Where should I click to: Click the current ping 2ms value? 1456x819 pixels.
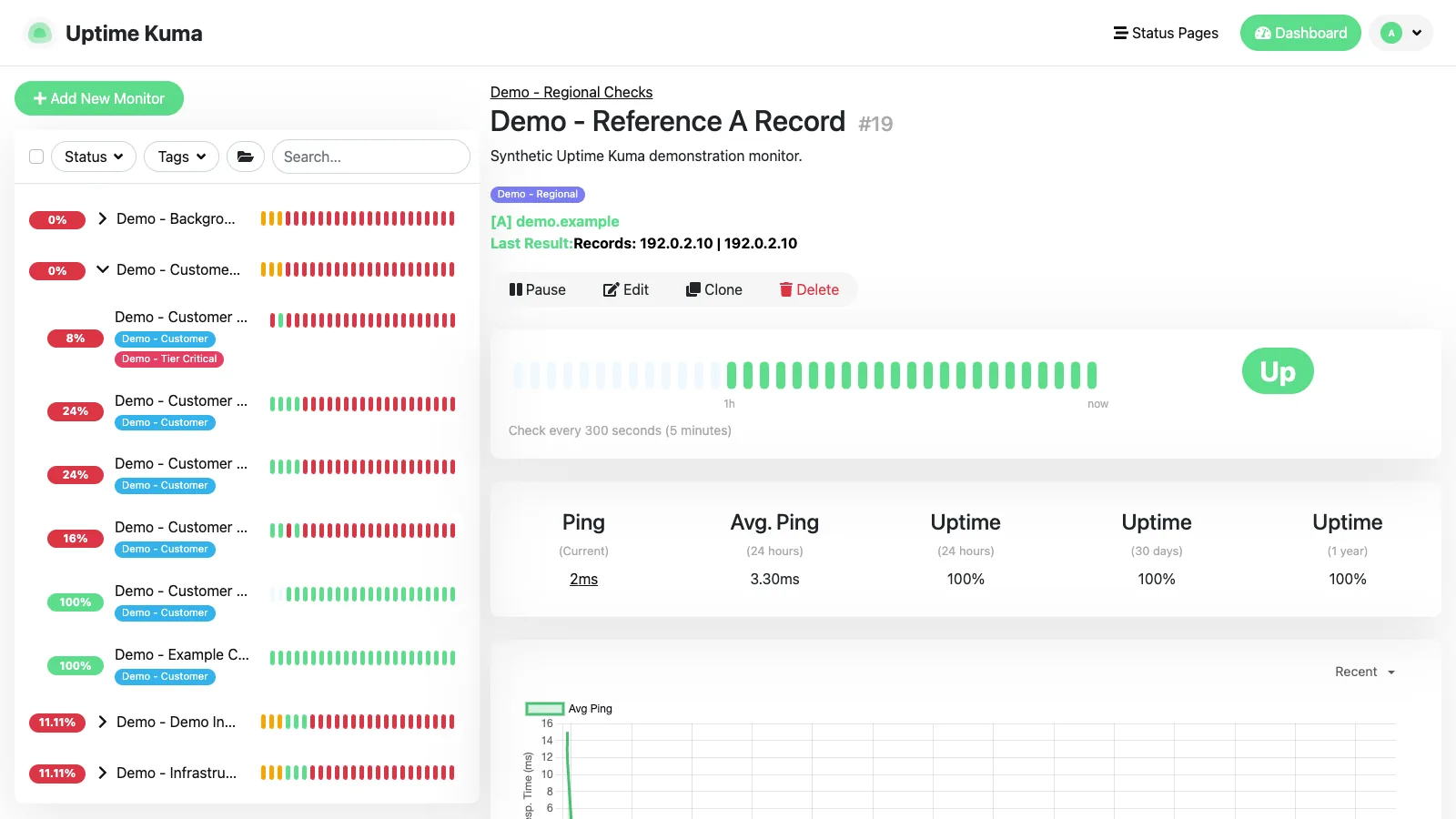(x=584, y=579)
